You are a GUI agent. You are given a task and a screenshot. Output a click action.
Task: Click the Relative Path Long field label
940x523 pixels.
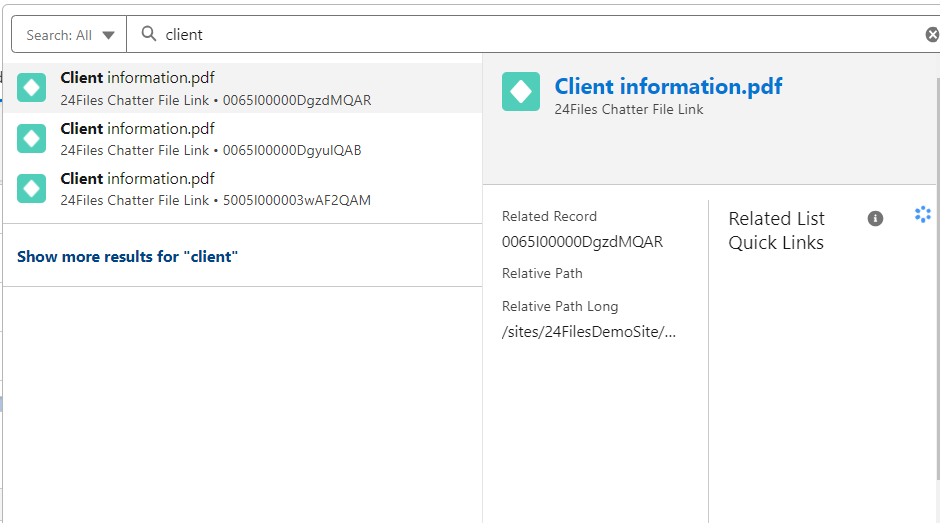click(560, 306)
